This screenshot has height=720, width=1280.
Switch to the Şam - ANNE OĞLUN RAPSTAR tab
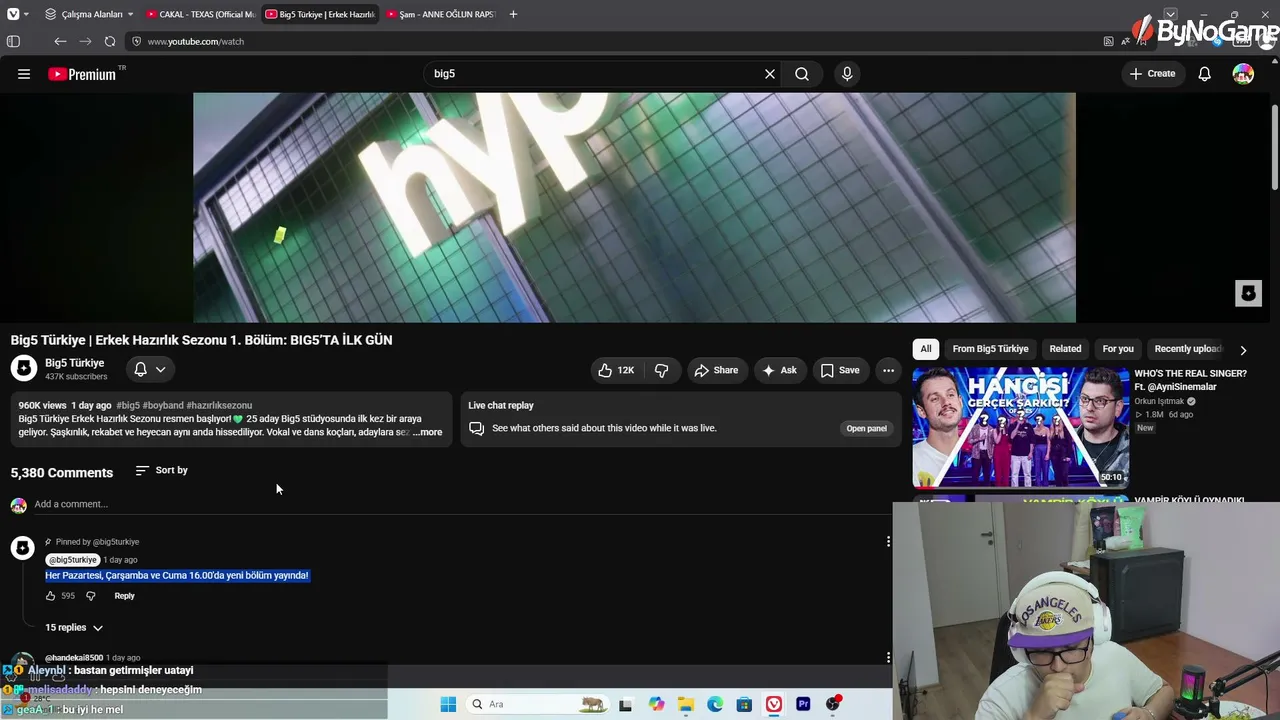coord(441,14)
